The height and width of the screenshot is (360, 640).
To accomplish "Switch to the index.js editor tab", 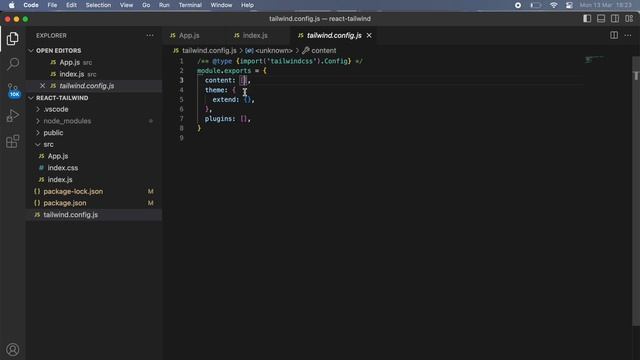I will coord(259,36).
